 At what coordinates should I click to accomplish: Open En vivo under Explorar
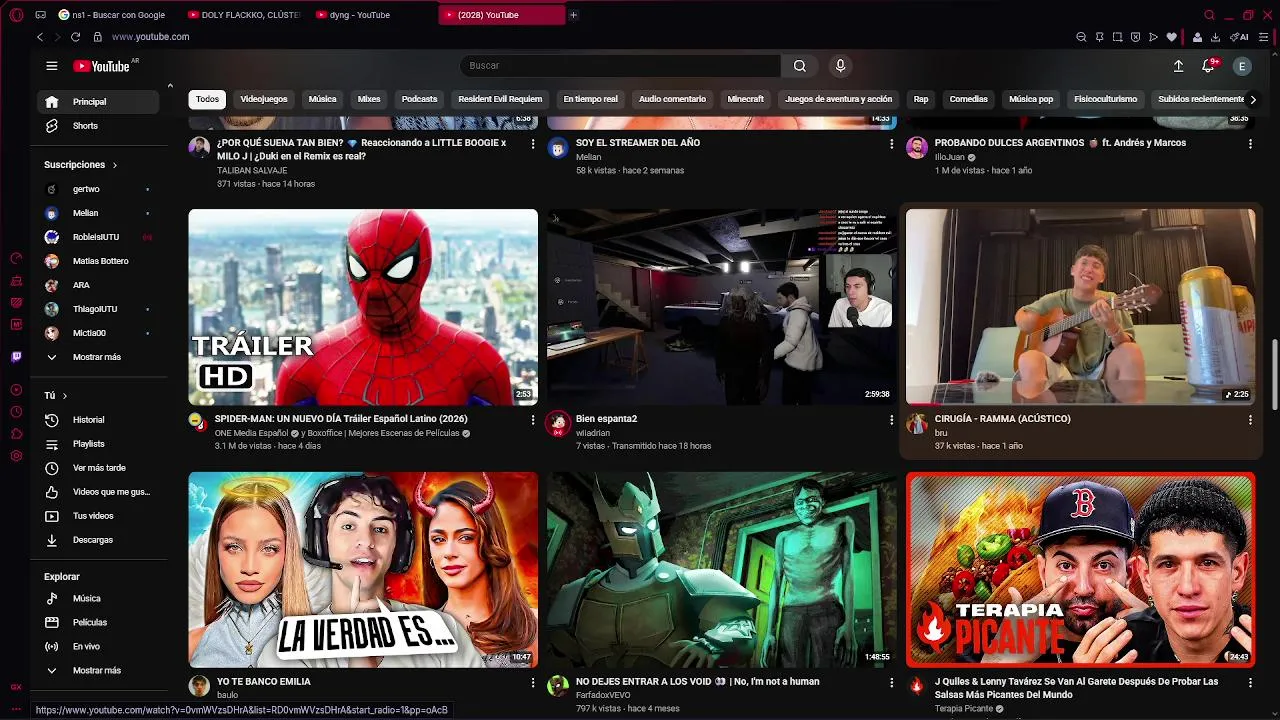click(98, 646)
